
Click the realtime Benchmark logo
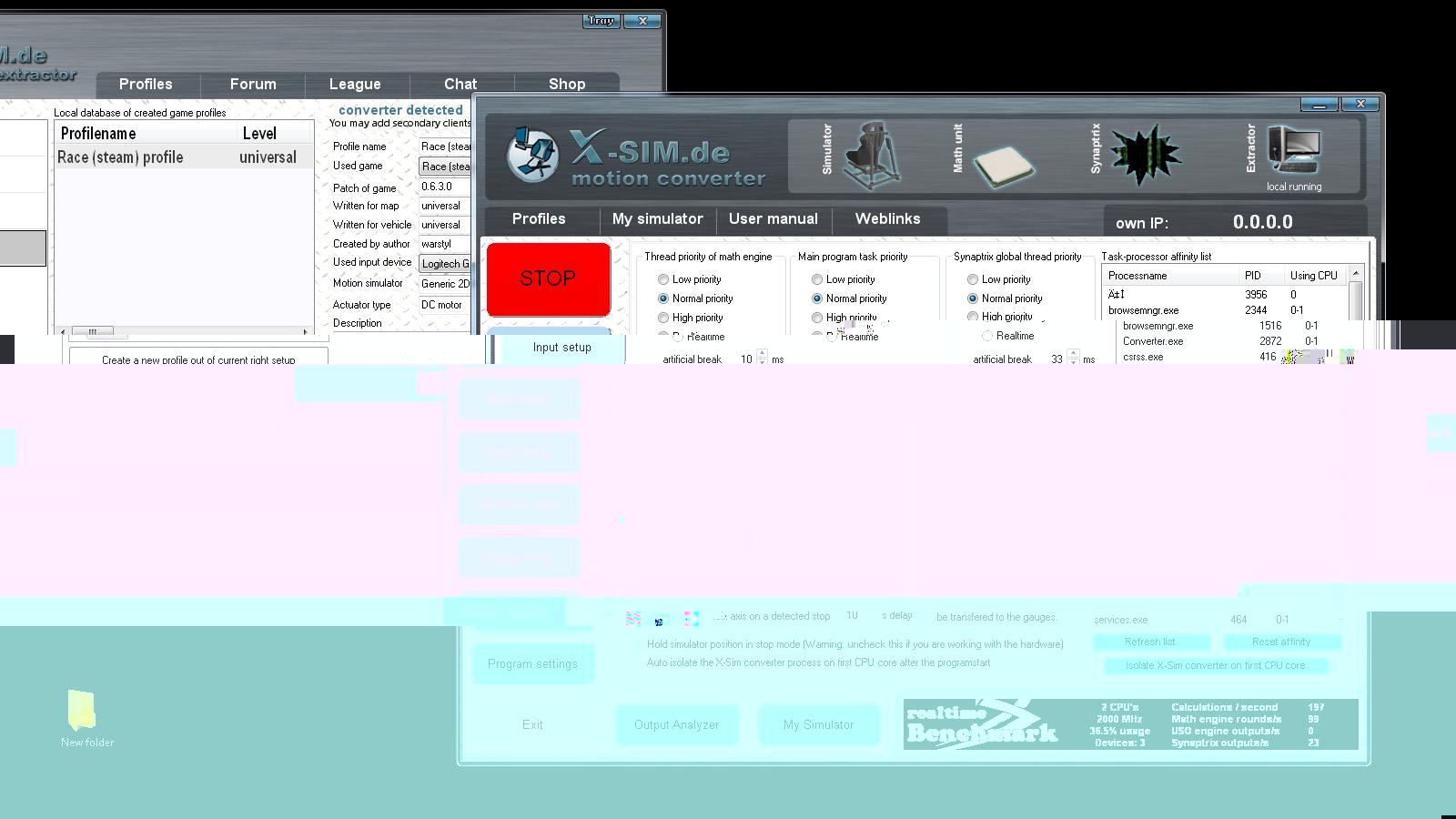(982, 724)
